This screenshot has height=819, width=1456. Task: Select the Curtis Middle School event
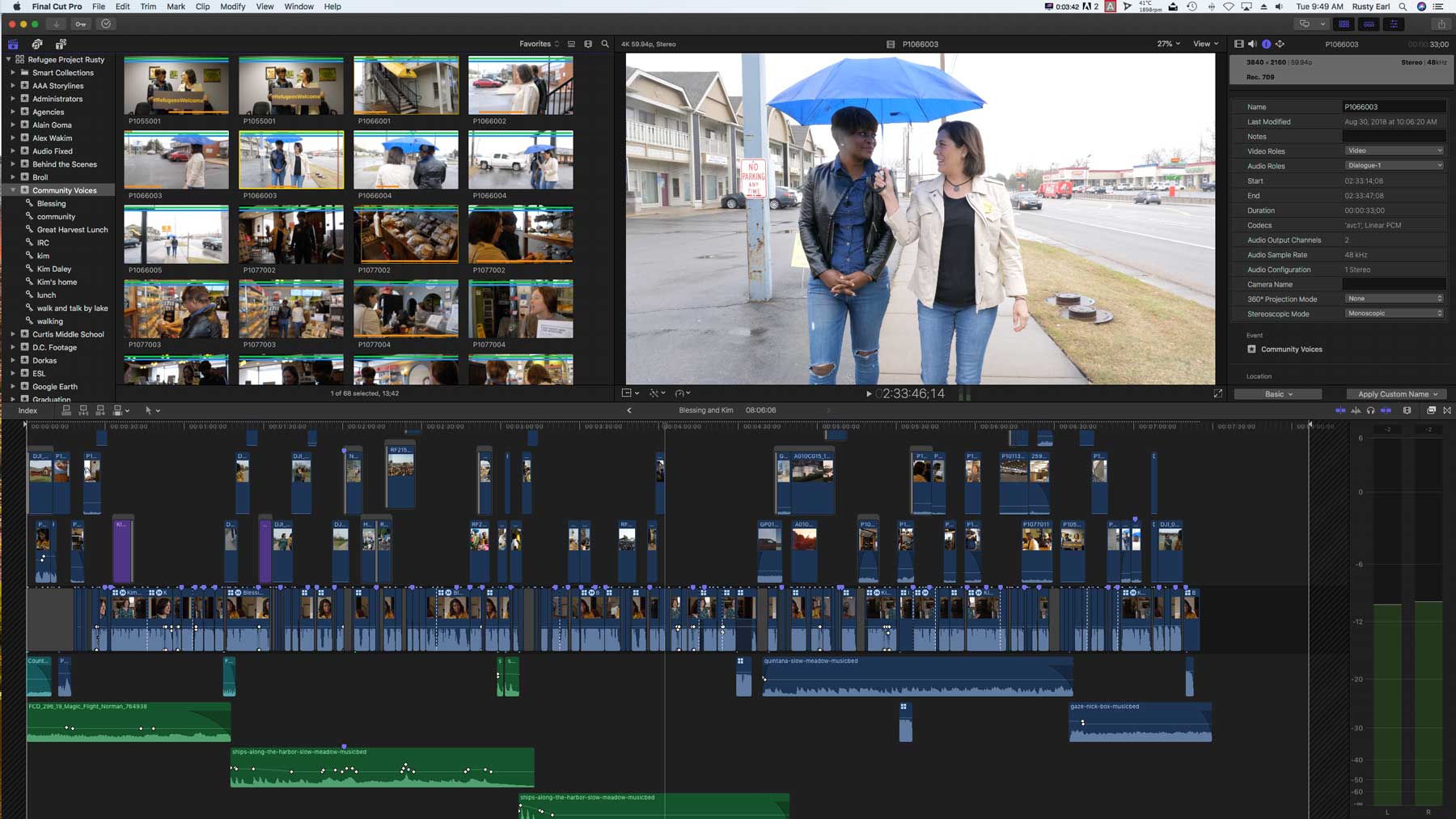(68, 334)
